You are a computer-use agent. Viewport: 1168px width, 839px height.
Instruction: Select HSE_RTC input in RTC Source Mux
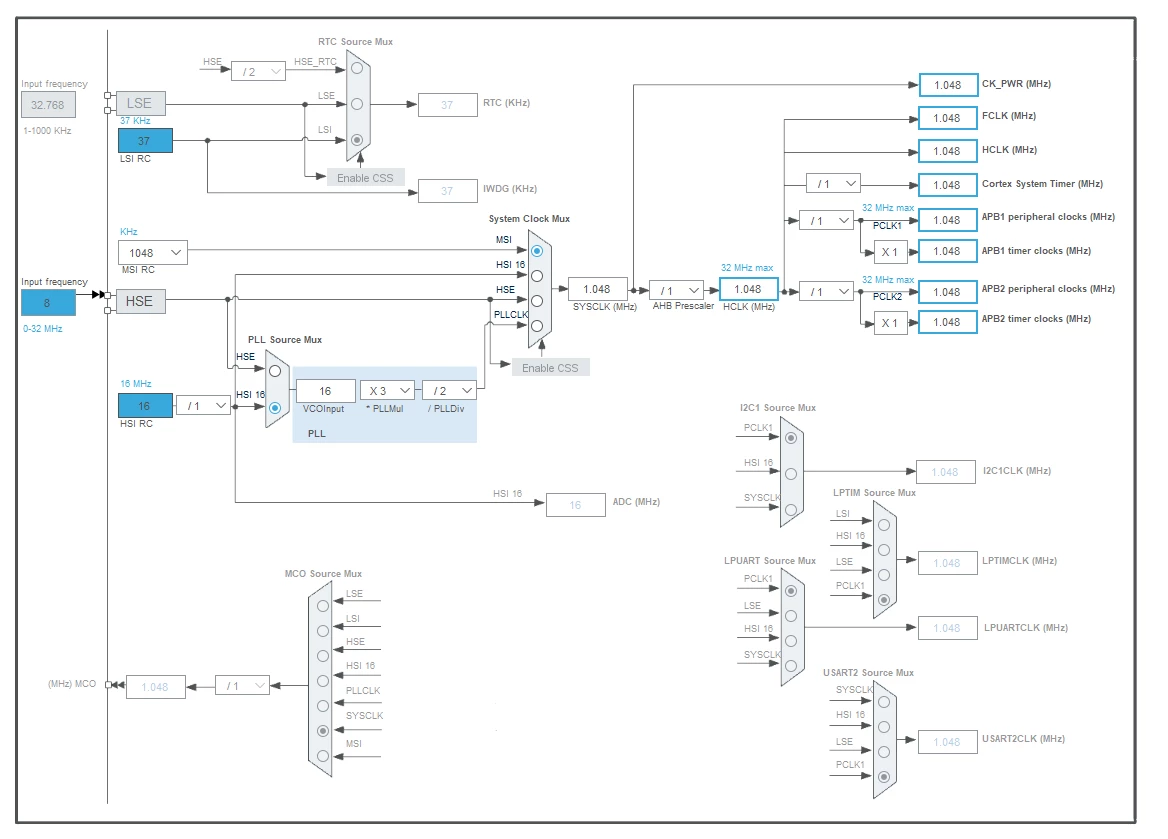tap(357, 68)
